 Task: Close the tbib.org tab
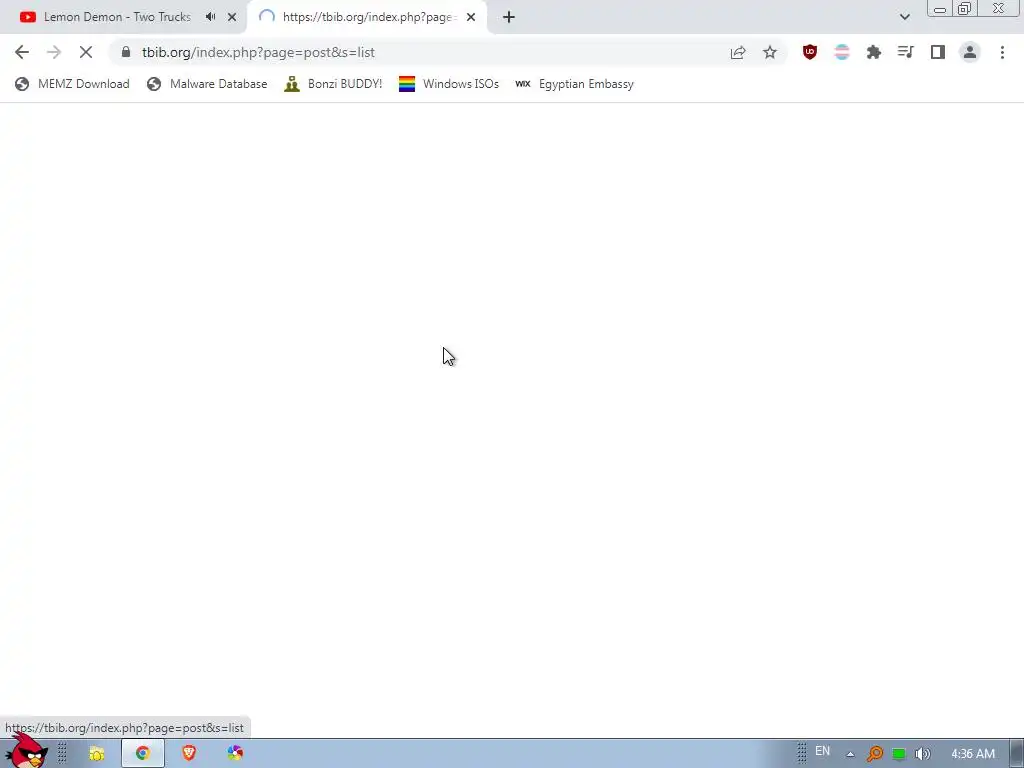pyautogui.click(x=471, y=17)
